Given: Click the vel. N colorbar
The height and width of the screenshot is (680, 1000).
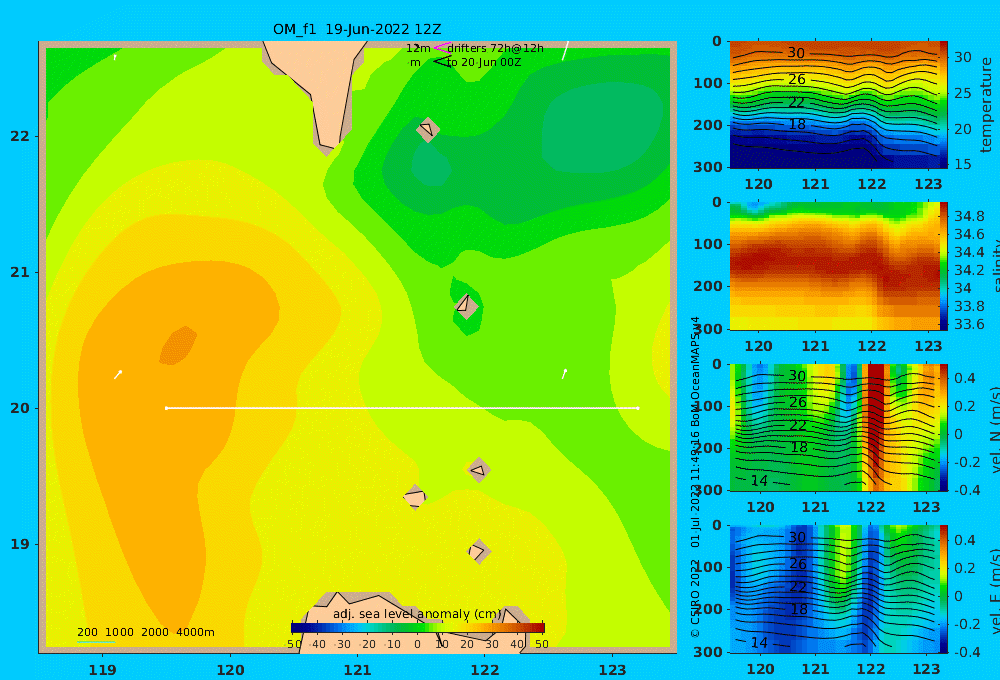Looking at the screenshot, I should (x=944, y=427).
